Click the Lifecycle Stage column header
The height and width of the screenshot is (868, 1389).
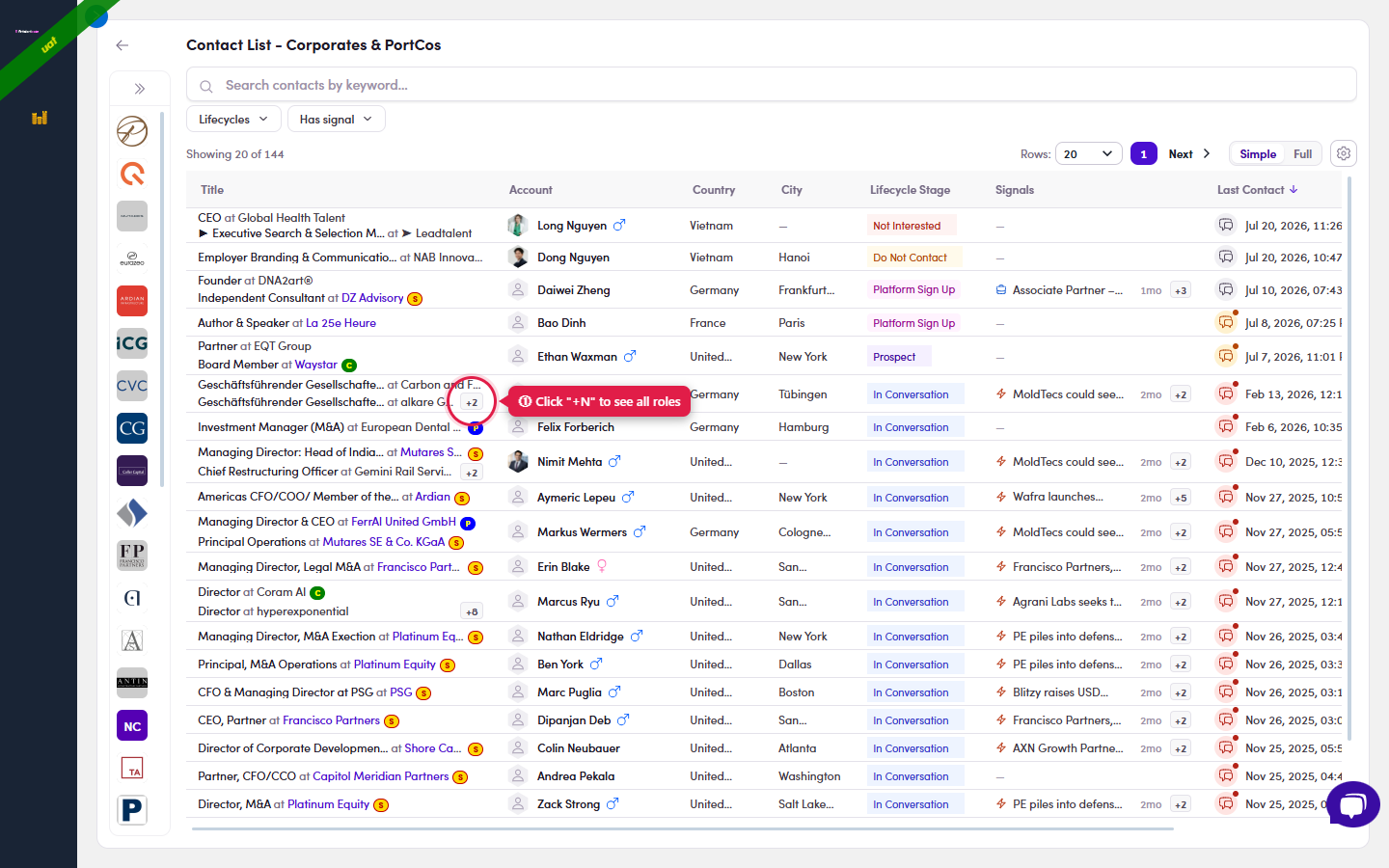[910, 190]
